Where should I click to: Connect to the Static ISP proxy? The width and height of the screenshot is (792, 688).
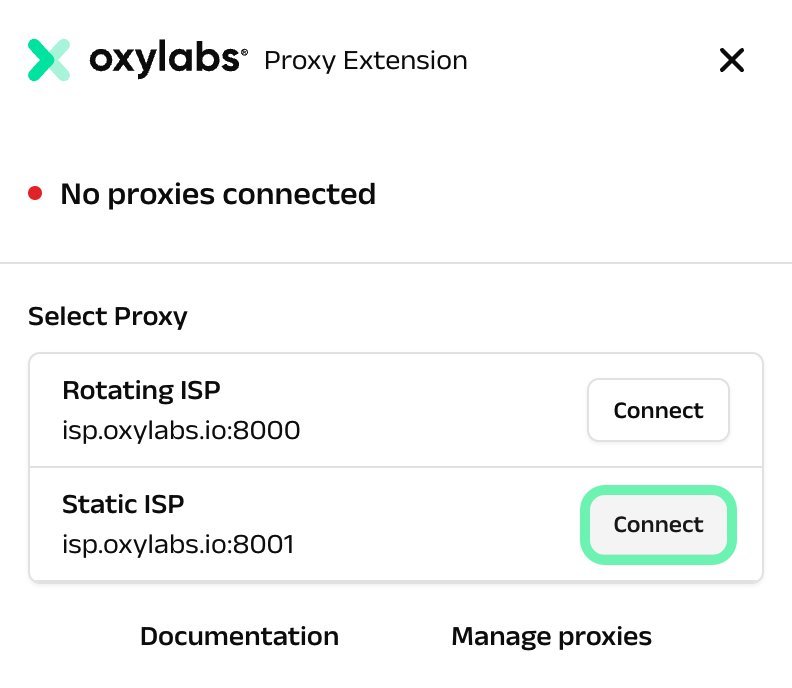[x=658, y=525]
